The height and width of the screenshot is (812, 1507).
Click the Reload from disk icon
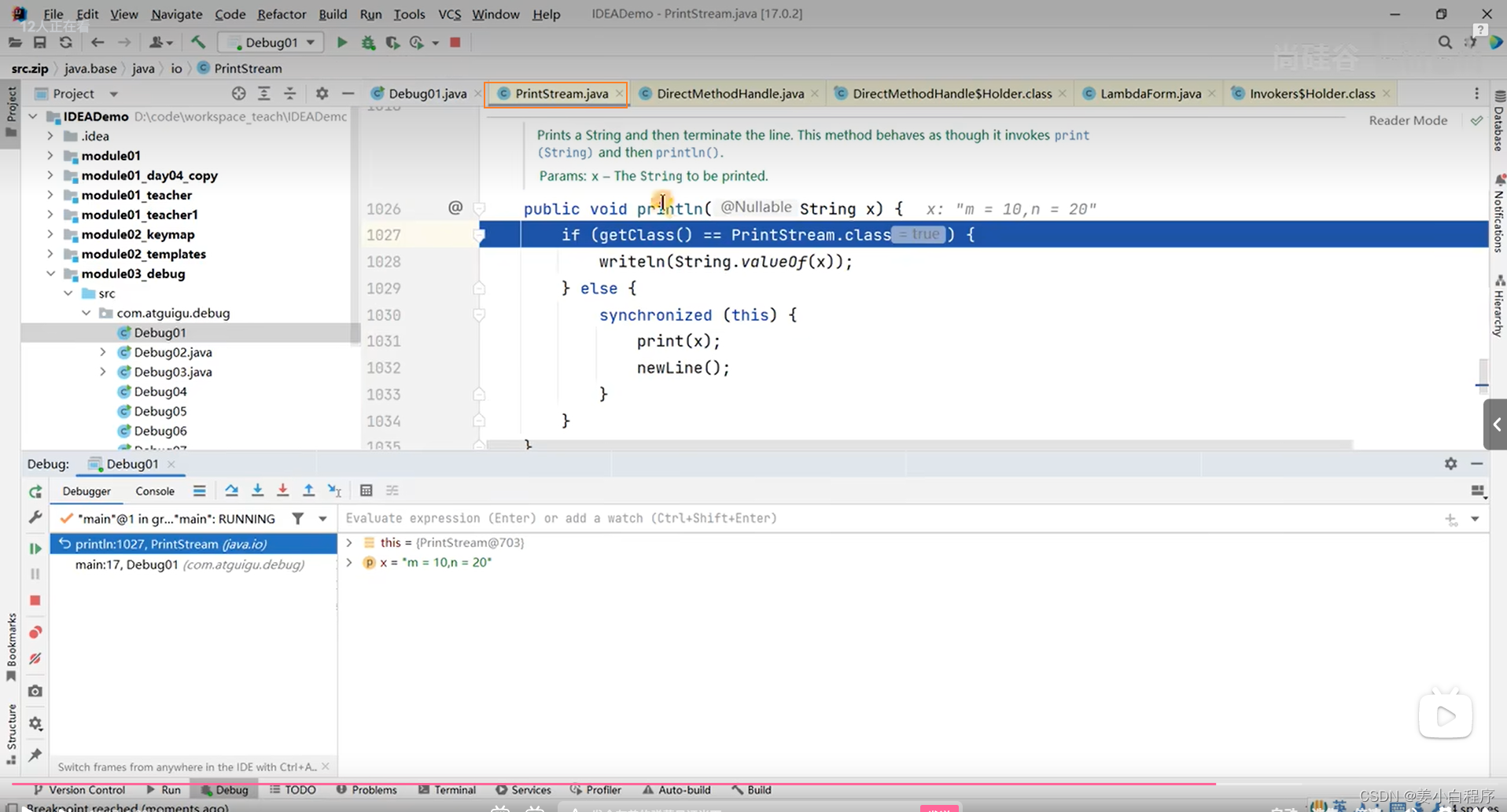pos(66,42)
